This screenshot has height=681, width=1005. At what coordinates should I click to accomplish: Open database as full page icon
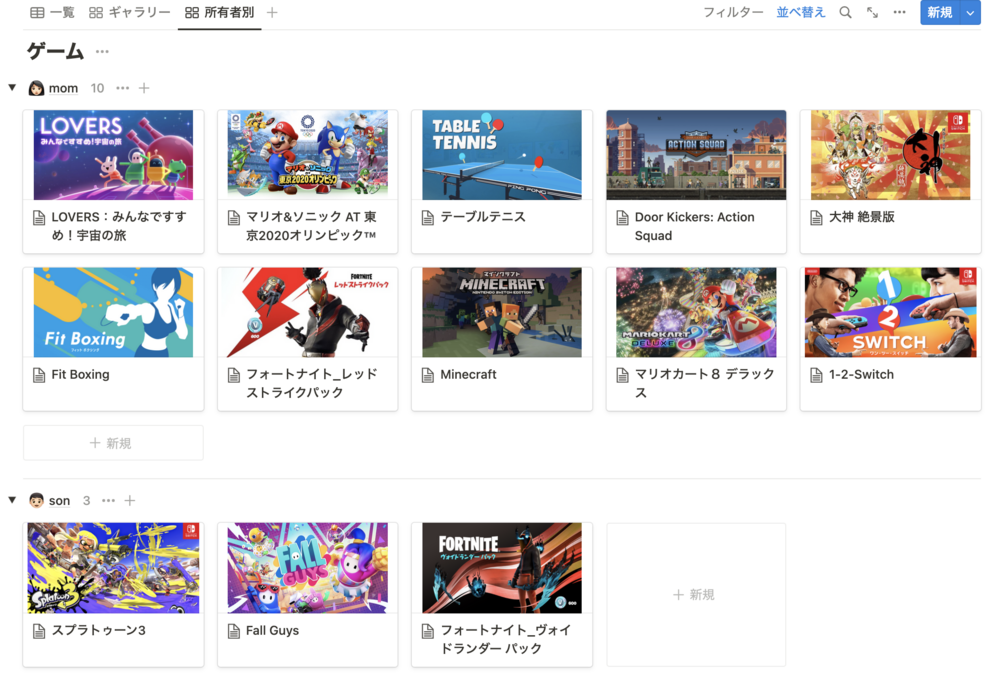click(872, 12)
